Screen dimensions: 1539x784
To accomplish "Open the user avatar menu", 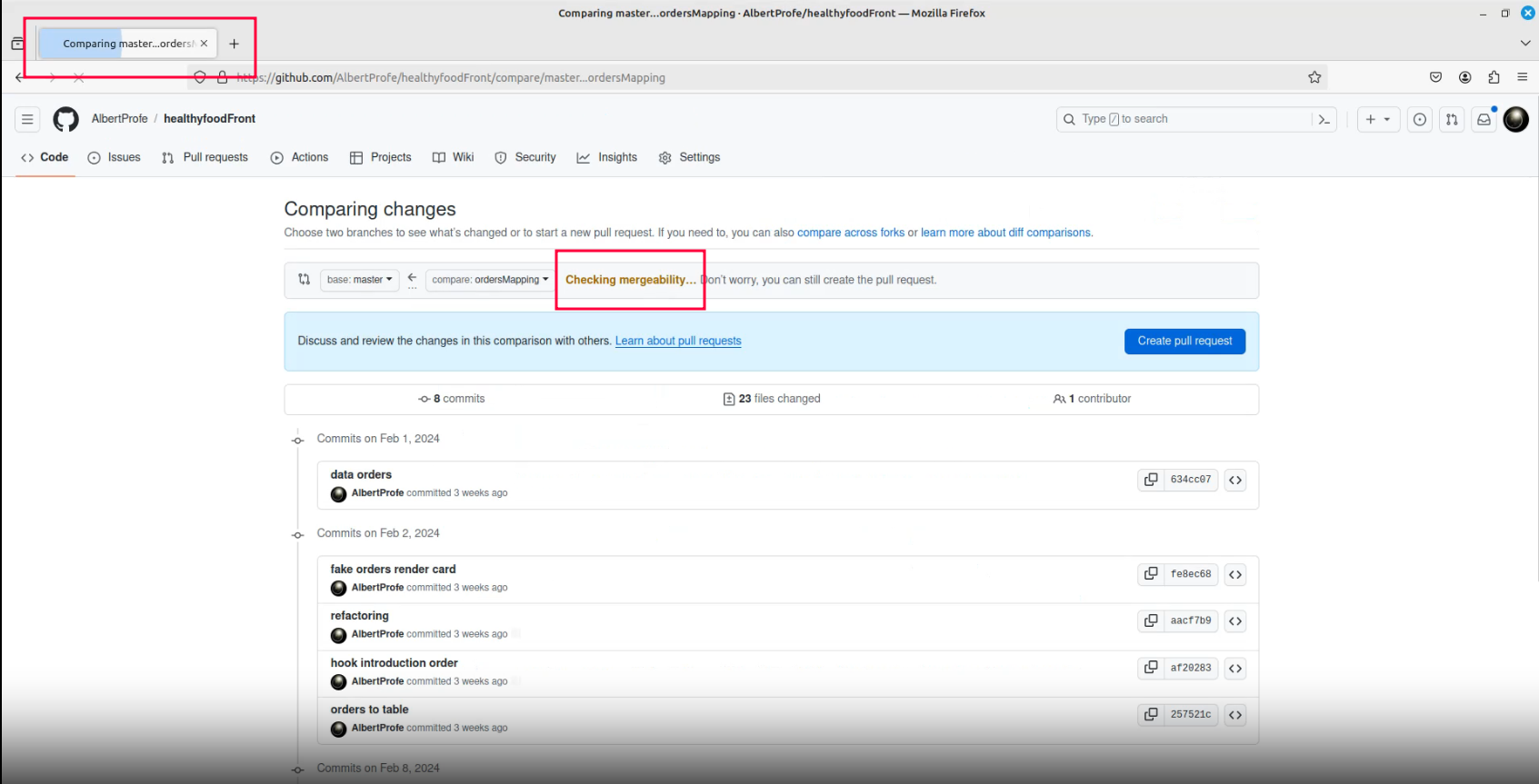I will click(x=1516, y=119).
